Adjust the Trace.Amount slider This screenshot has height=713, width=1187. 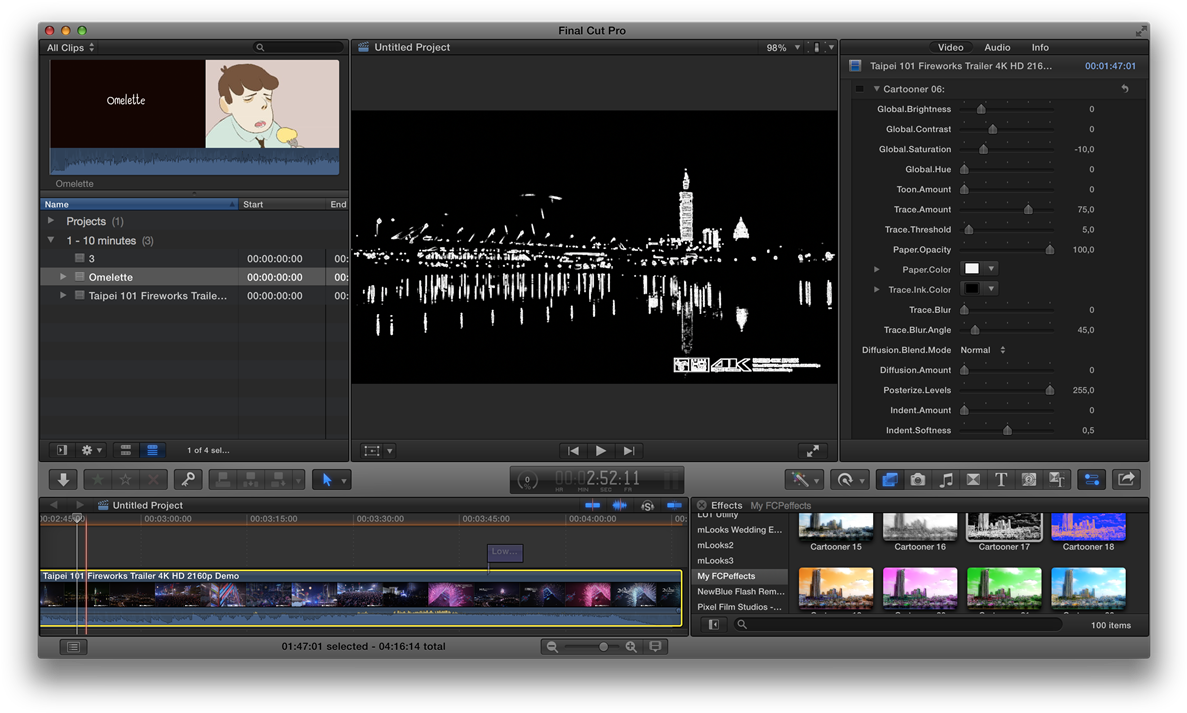(1028, 209)
